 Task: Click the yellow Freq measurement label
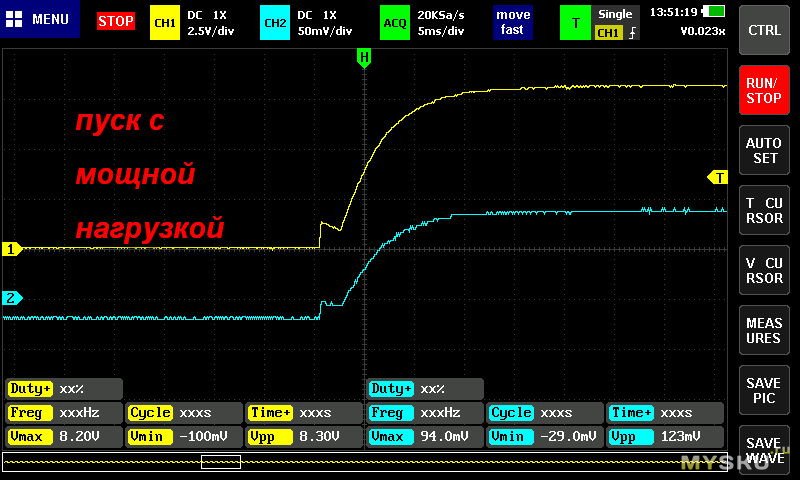pyautogui.click(x=30, y=413)
